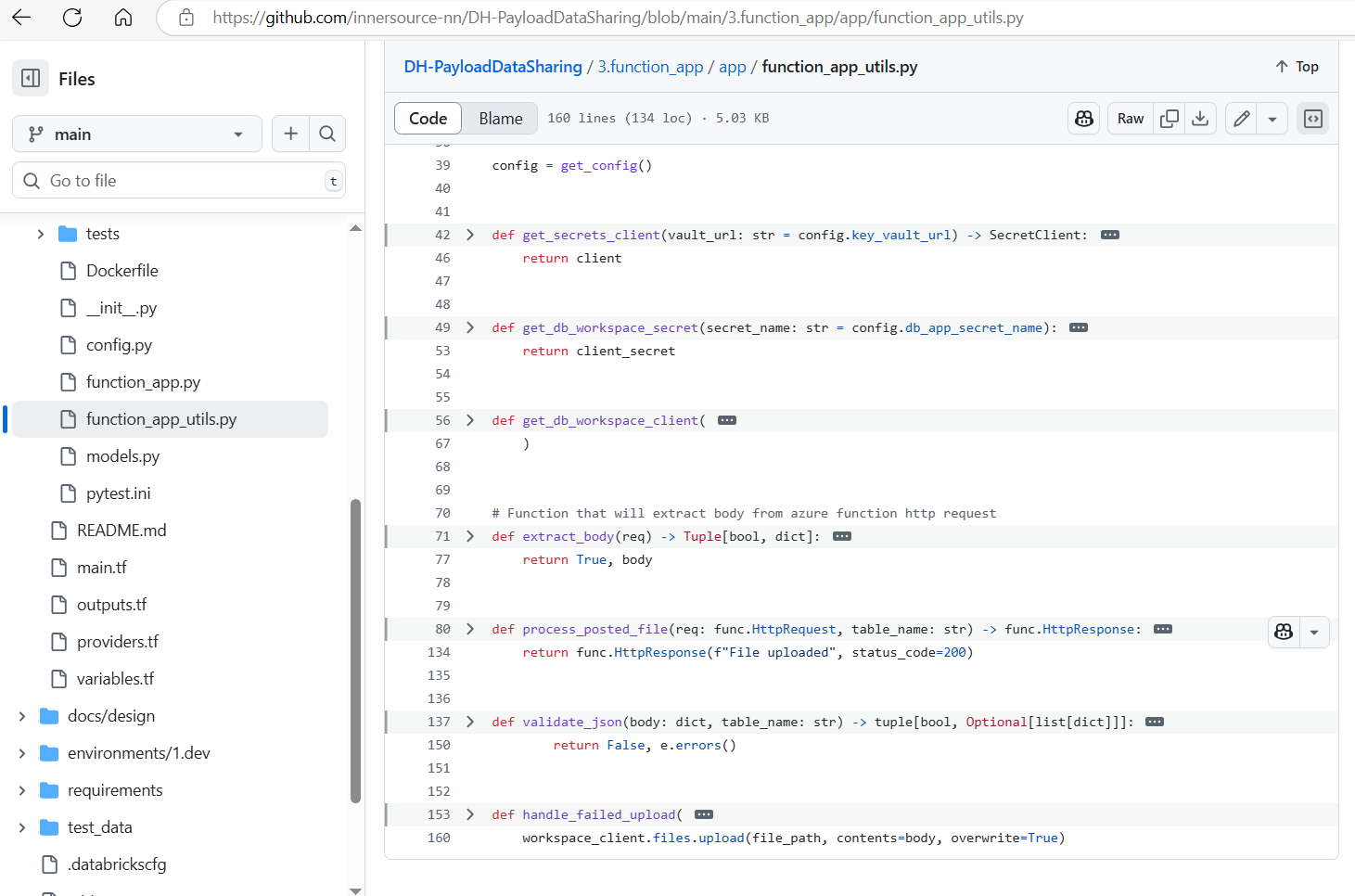Open .databrickscfg in the file tree
Image resolution: width=1355 pixels, height=896 pixels.
117,864
